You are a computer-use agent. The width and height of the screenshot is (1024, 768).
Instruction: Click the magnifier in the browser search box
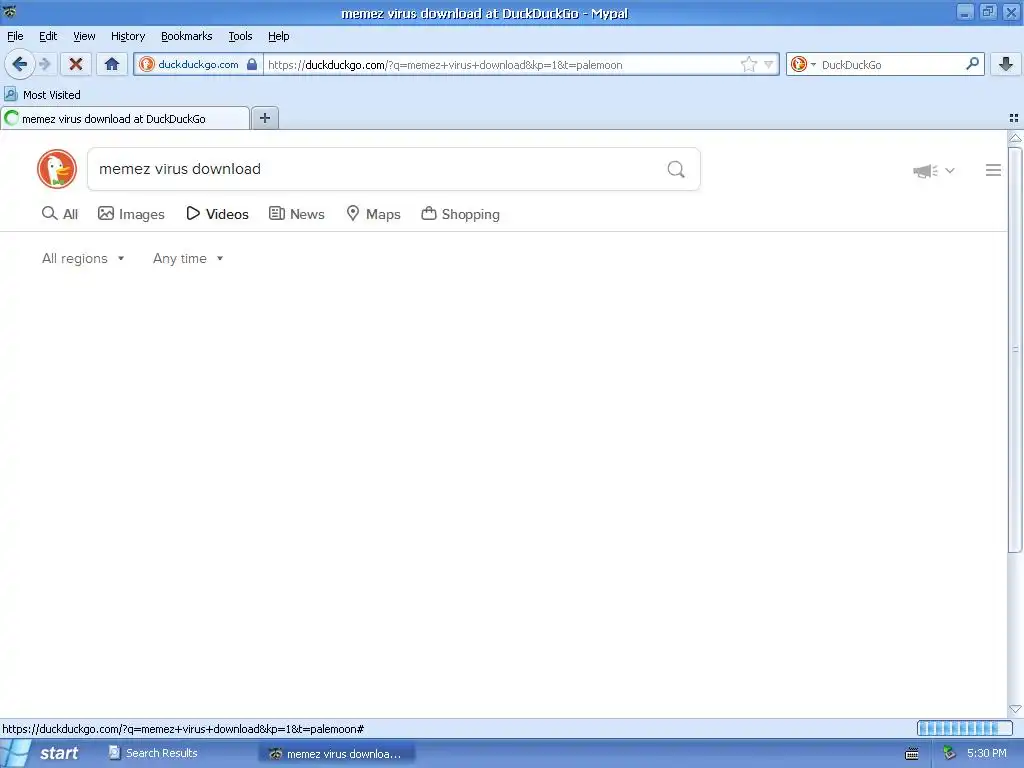972,63
